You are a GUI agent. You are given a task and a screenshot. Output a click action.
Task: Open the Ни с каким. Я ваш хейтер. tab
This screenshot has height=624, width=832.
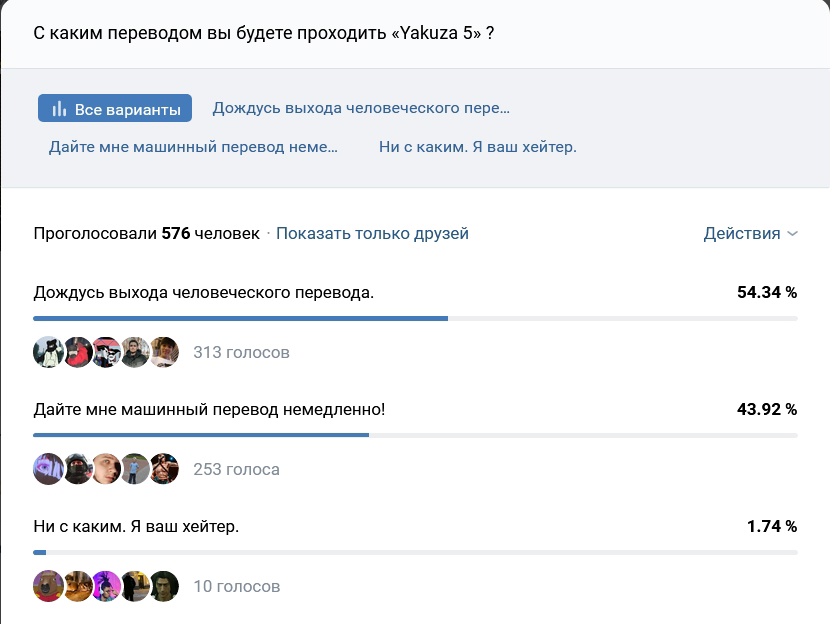coord(478,146)
